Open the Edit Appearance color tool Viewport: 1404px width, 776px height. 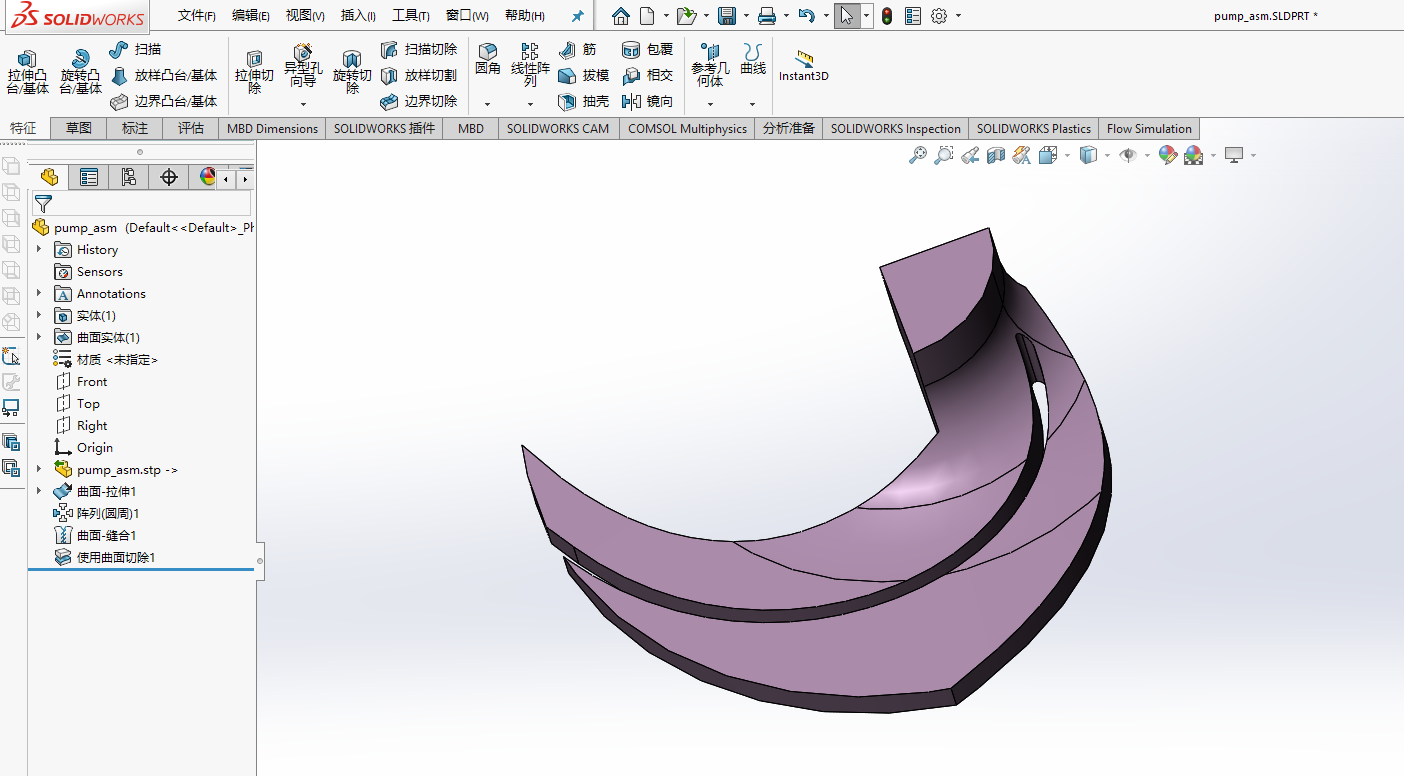1167,155
